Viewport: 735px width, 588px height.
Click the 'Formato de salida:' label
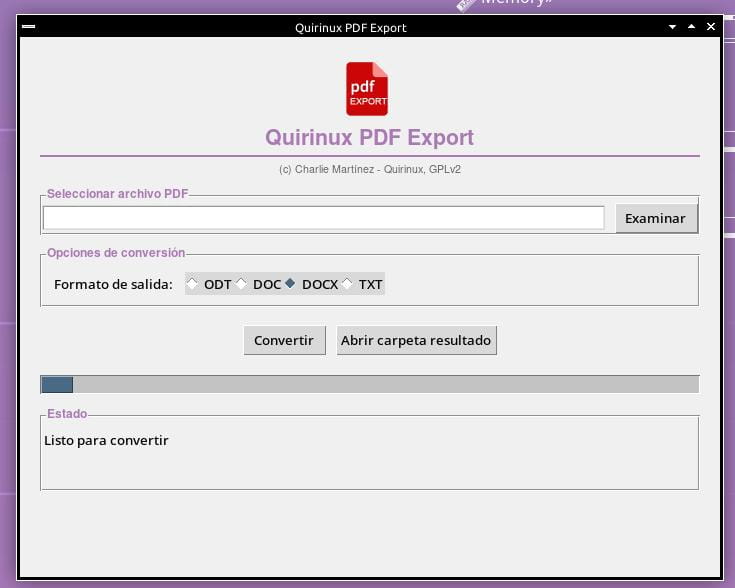click(113, 284)
